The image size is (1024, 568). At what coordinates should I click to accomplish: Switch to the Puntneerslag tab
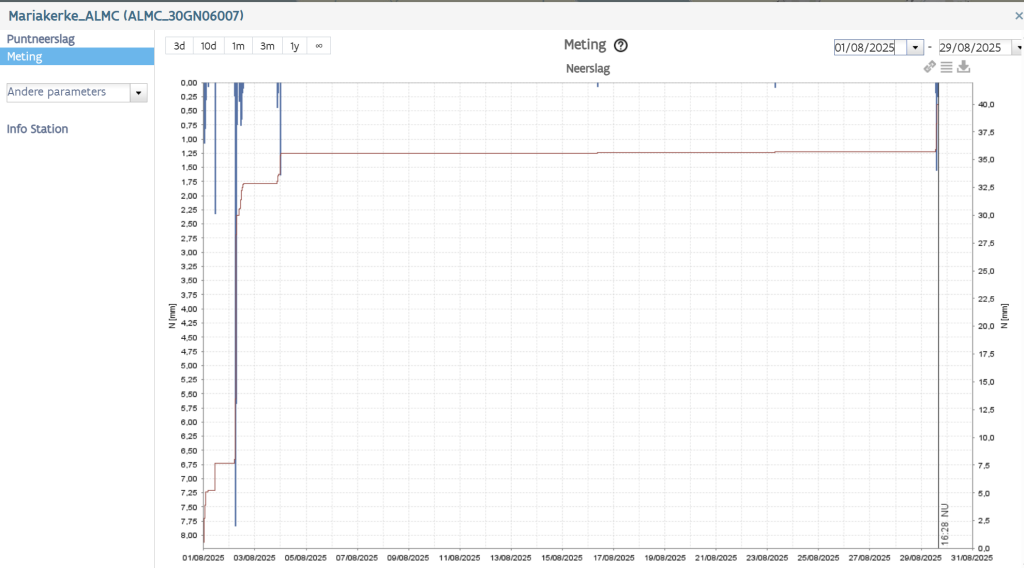tap(41, 39)
